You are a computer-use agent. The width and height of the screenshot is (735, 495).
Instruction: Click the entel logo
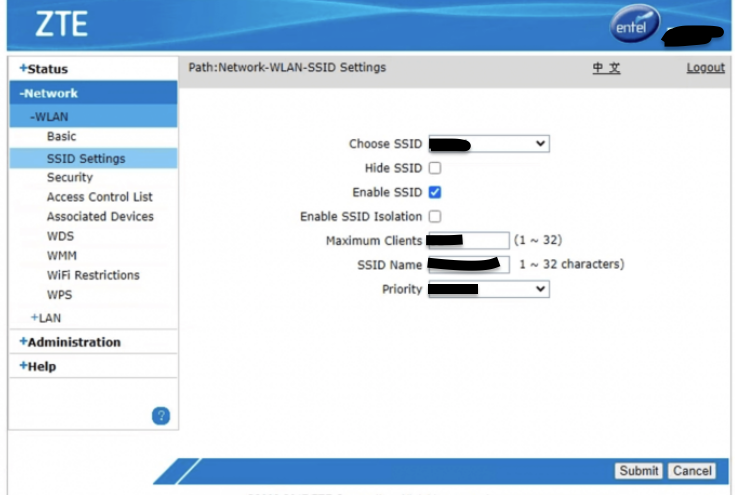coord(635,24)
